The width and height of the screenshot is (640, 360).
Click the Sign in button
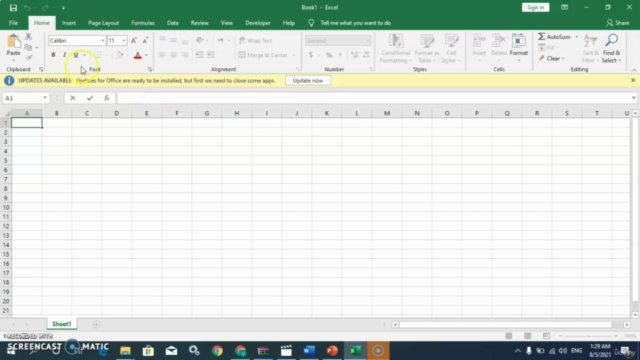pyautogui.click(x=535, y=7)
